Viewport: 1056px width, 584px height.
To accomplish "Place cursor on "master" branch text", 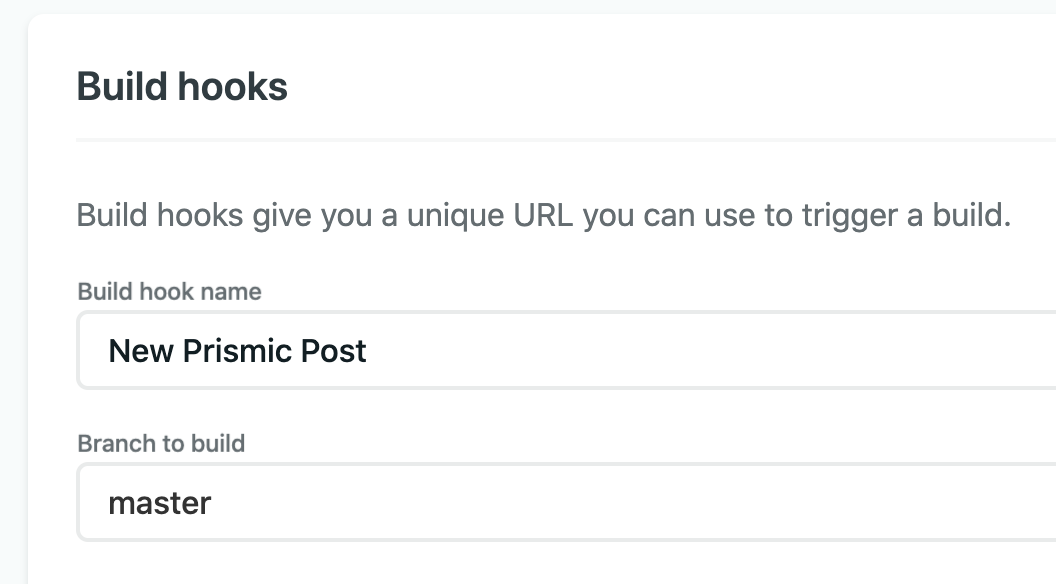I will [160, 502].
